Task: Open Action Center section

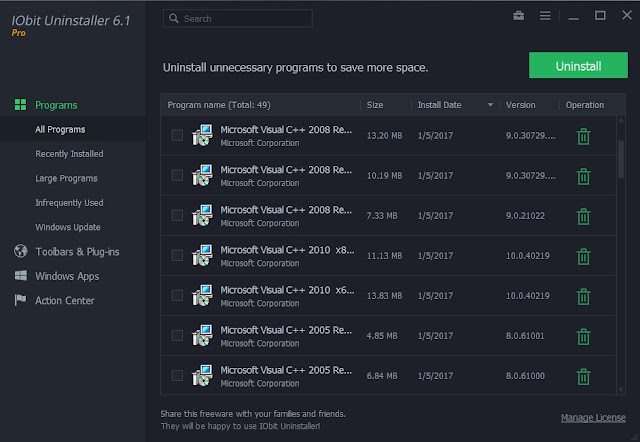Action: [x=64, y=301]
